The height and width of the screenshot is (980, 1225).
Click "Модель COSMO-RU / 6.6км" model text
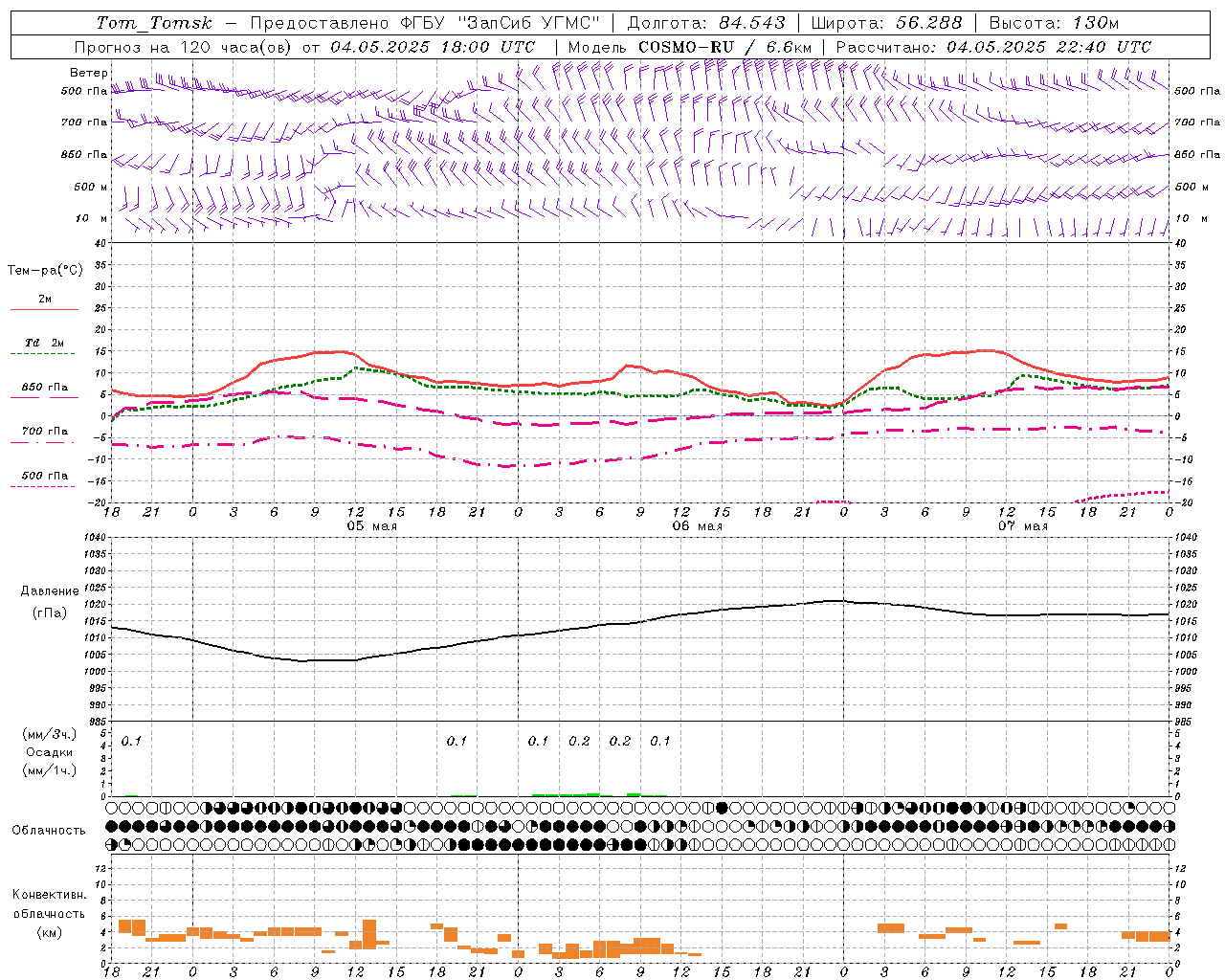pyautogui.click(x=689, y=47)
